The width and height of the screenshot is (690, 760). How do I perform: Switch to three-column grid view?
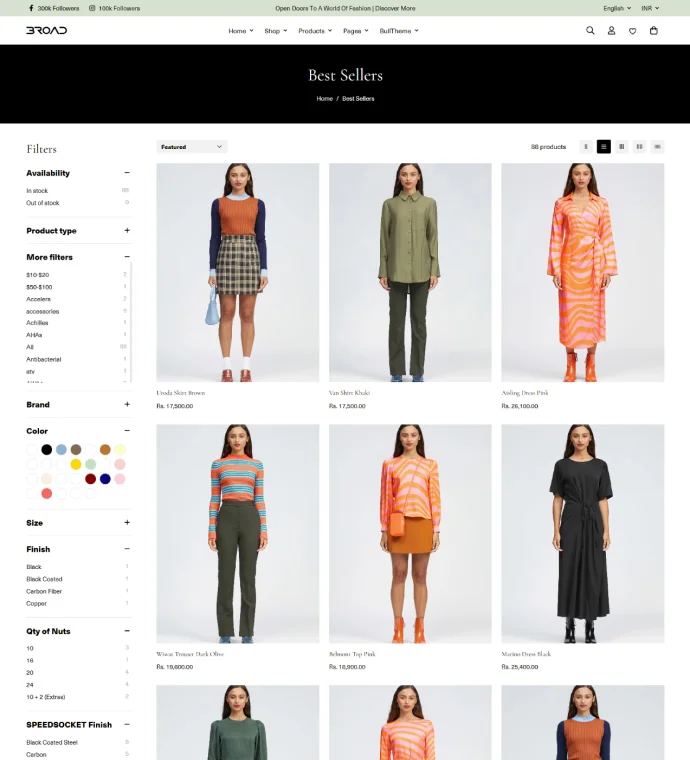click(622, 146)
